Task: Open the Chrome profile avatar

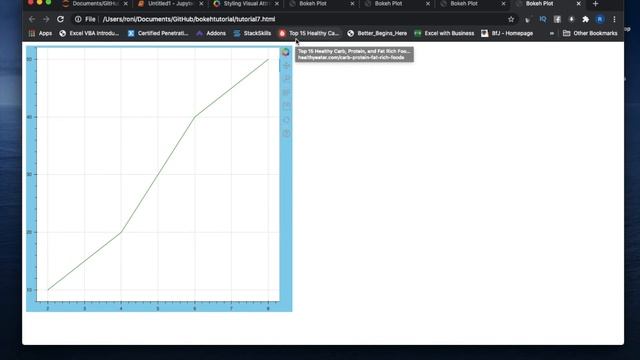Action: [x=600, y=19]
